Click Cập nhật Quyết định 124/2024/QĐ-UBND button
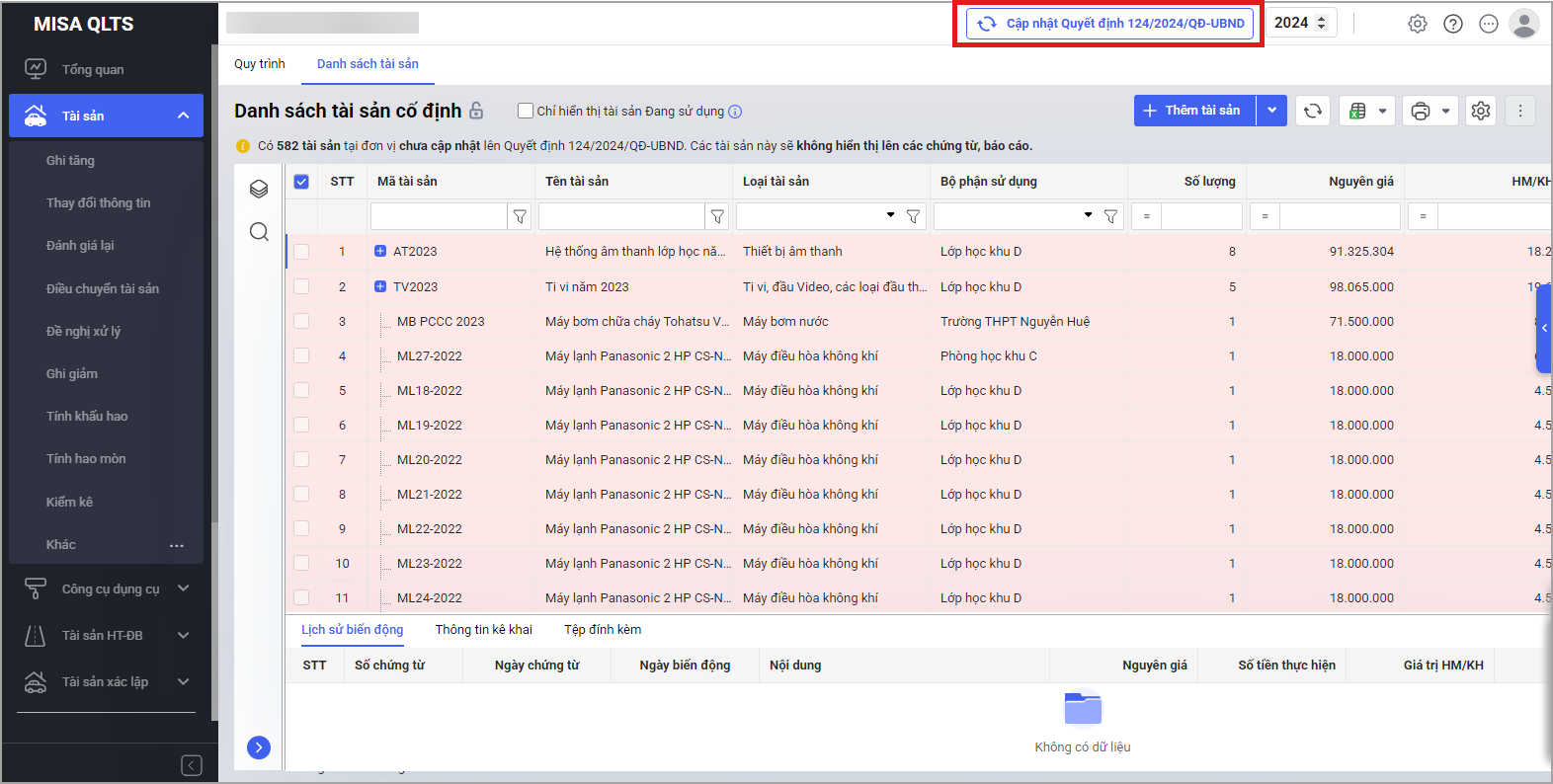Viewport: 1553px width, 784px height. 1109,24
